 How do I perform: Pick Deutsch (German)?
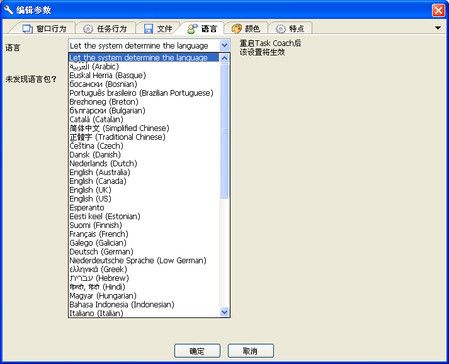[x=144, y=252]
